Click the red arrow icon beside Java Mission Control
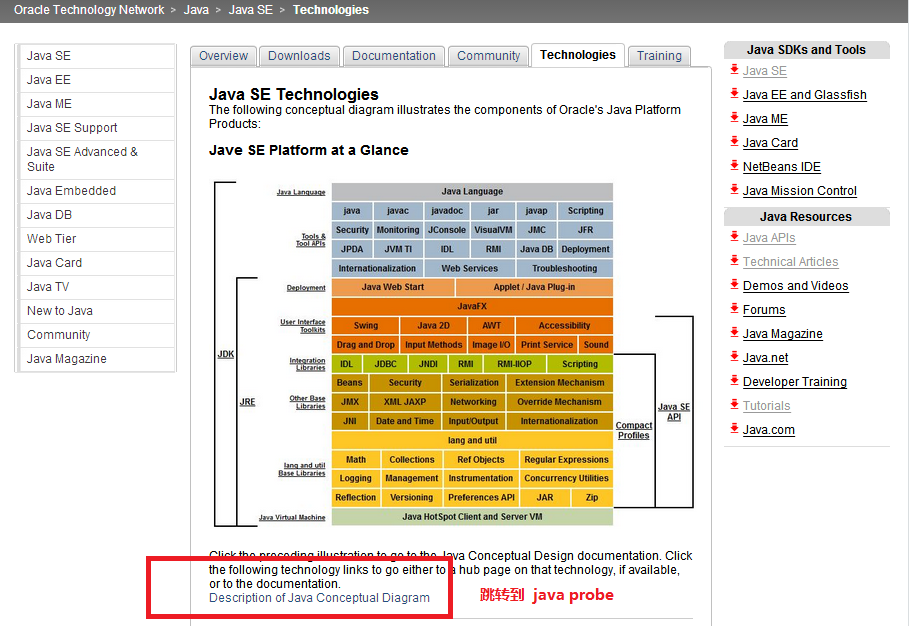Screen dimensions: 909x626 (734, 190)
